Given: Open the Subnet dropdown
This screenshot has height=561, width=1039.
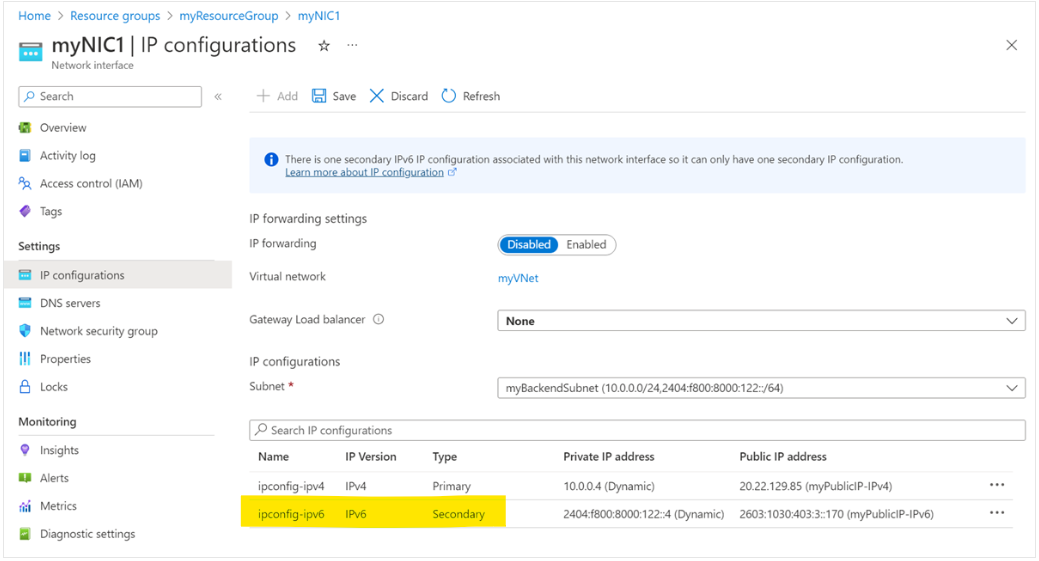Looking at the screenshot, I should 761,388.
